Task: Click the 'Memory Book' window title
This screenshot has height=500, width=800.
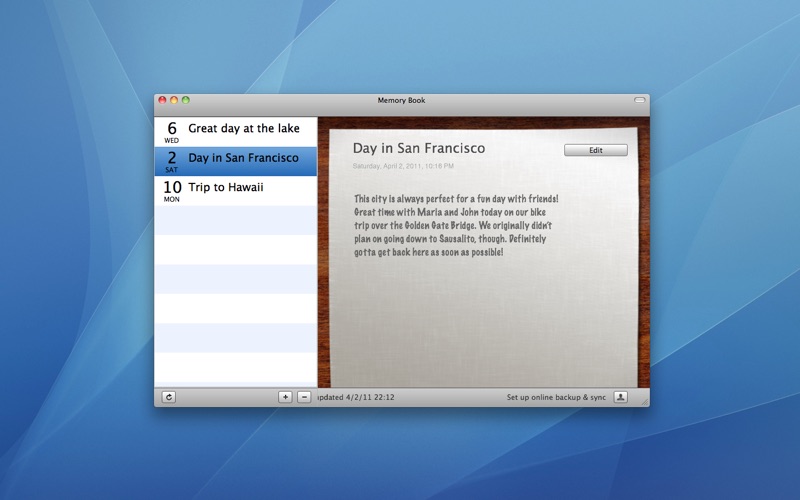Action: coord(401,100)
